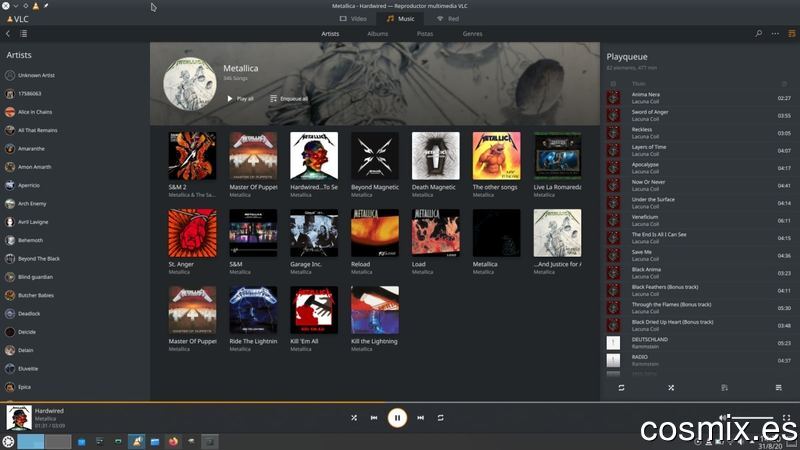
Task: Open Garage Inc. album cover
Action: (314, 233)
